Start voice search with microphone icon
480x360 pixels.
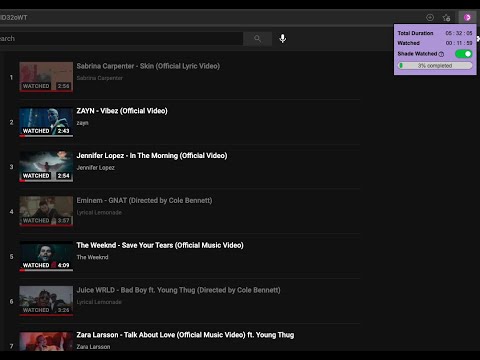click(283, 39)
